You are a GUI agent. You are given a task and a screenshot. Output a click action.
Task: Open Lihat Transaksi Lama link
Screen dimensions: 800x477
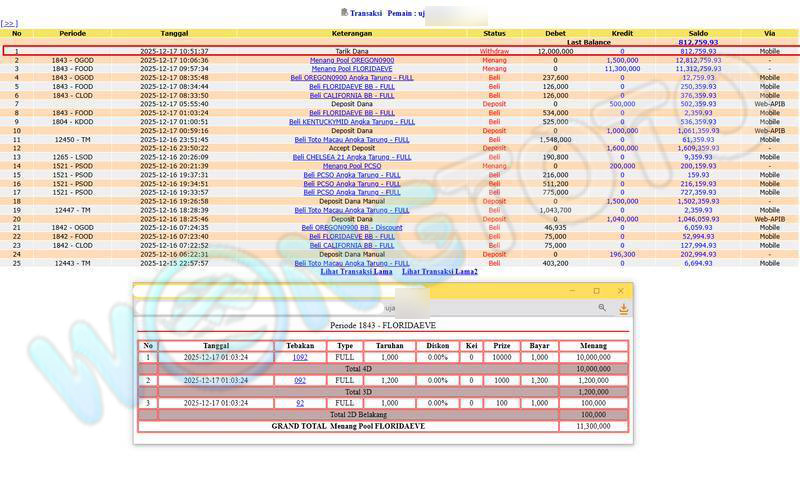click(355, 271)
